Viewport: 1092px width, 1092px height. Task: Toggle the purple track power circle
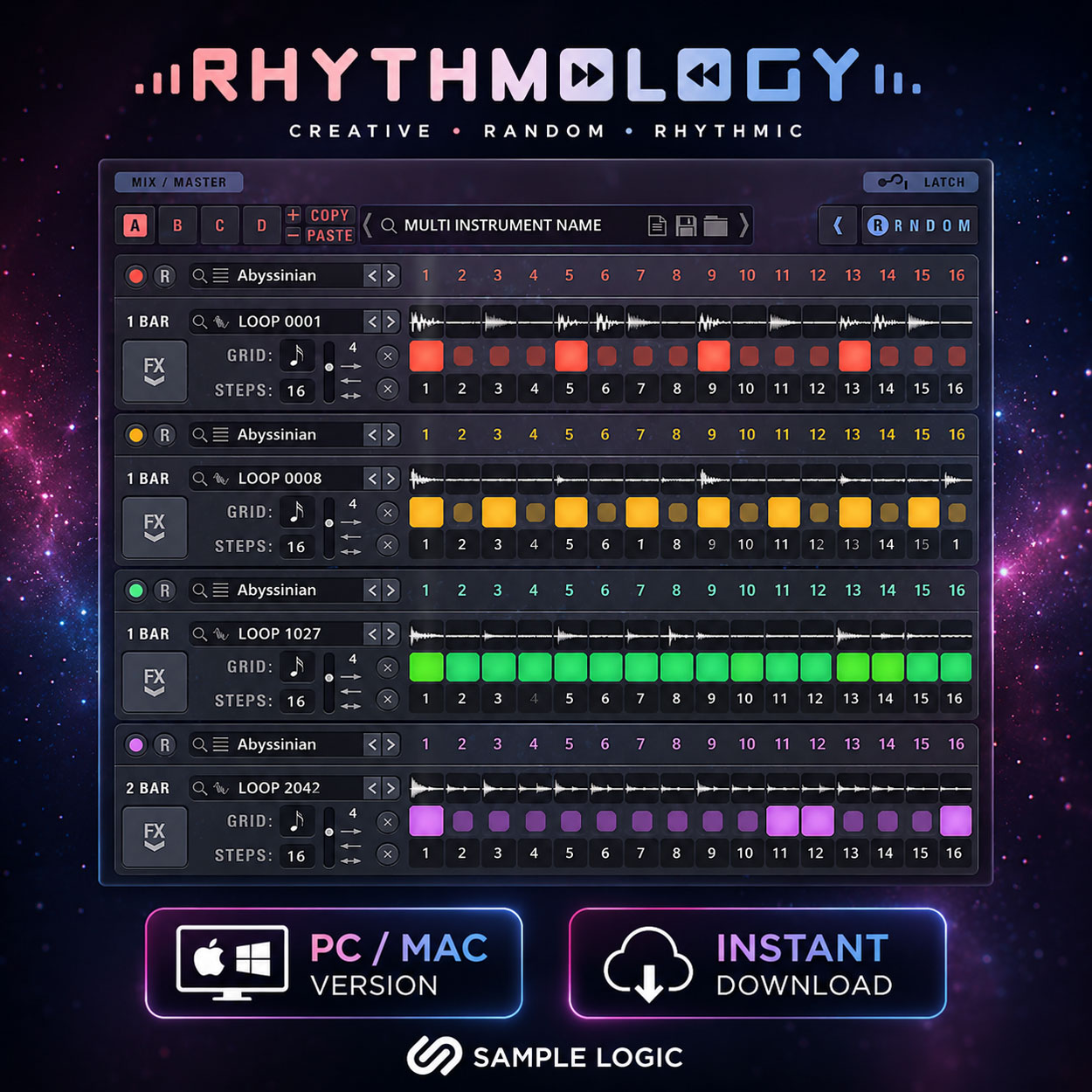tap(135, 744)
